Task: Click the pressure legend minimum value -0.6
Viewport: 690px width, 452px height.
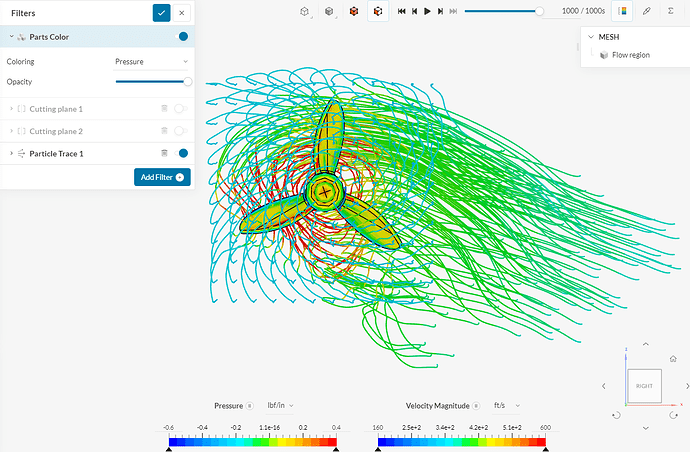Action: pyautogui.click(x=169, y=427)
